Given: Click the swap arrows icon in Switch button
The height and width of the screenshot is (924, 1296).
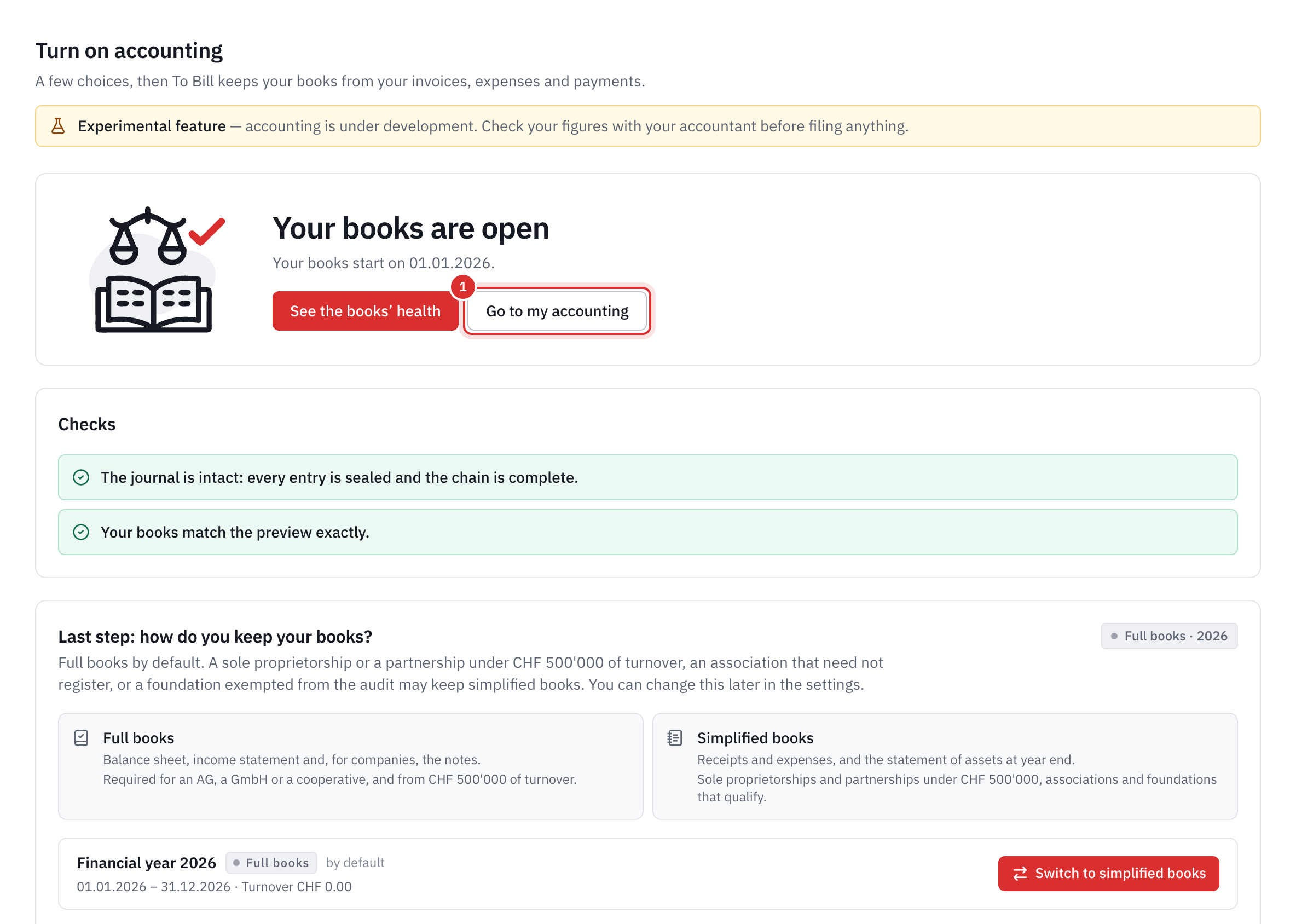Looking at the screenshot, I should pyautogui.click(x=1020, y=873).
